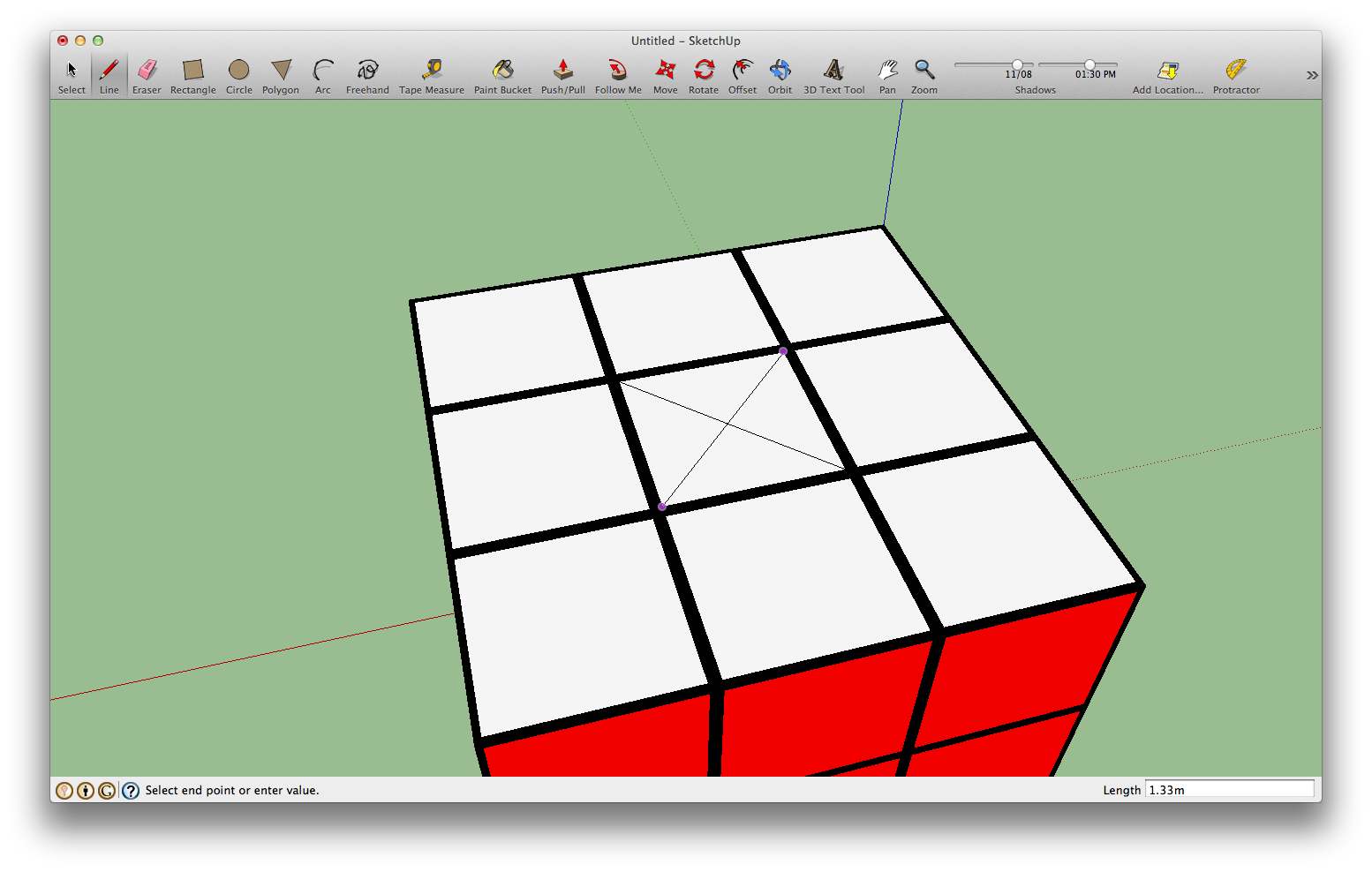Open the Instructor help question icon
Image resolution: width=1372 pixels, height=872 pixels.
pyautogui.click(x=131, y=791)
